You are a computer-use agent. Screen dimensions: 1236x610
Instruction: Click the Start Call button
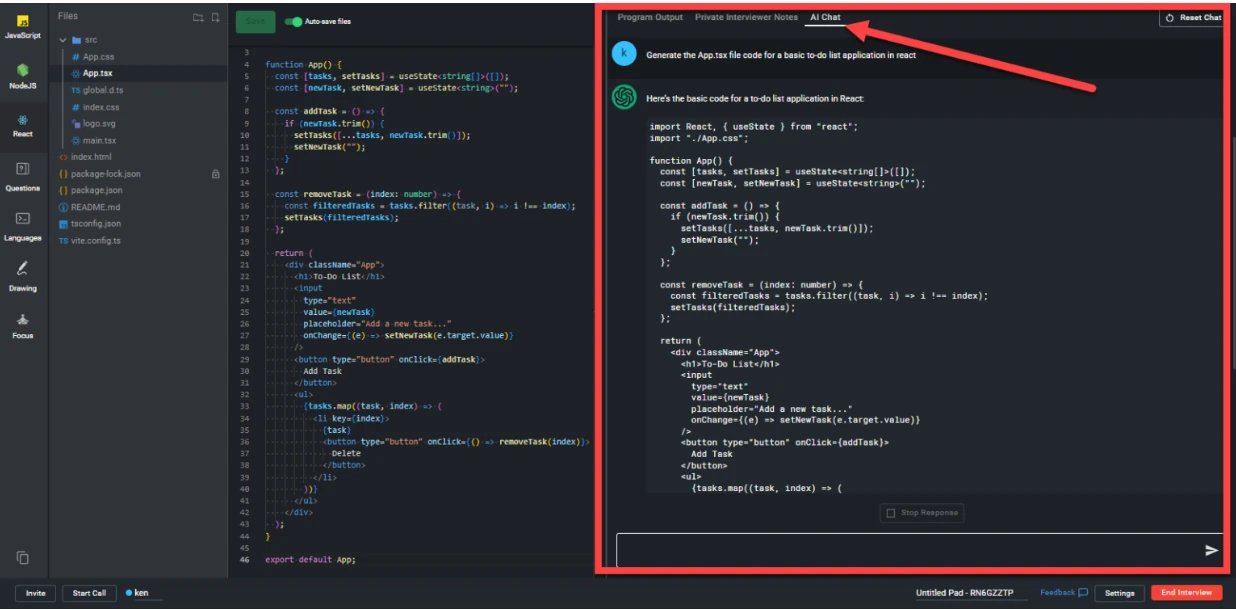pos(89,593)
